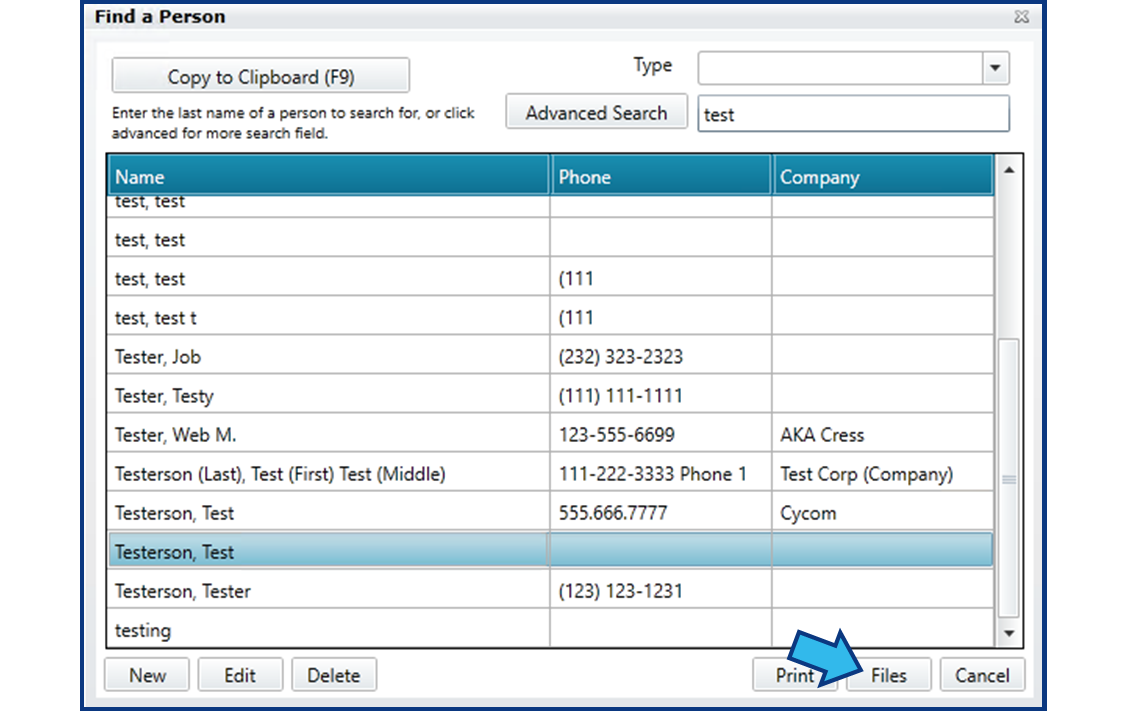Click phone number (232) 323-2323
The image size is (1124, 711).
click(620, 356)
